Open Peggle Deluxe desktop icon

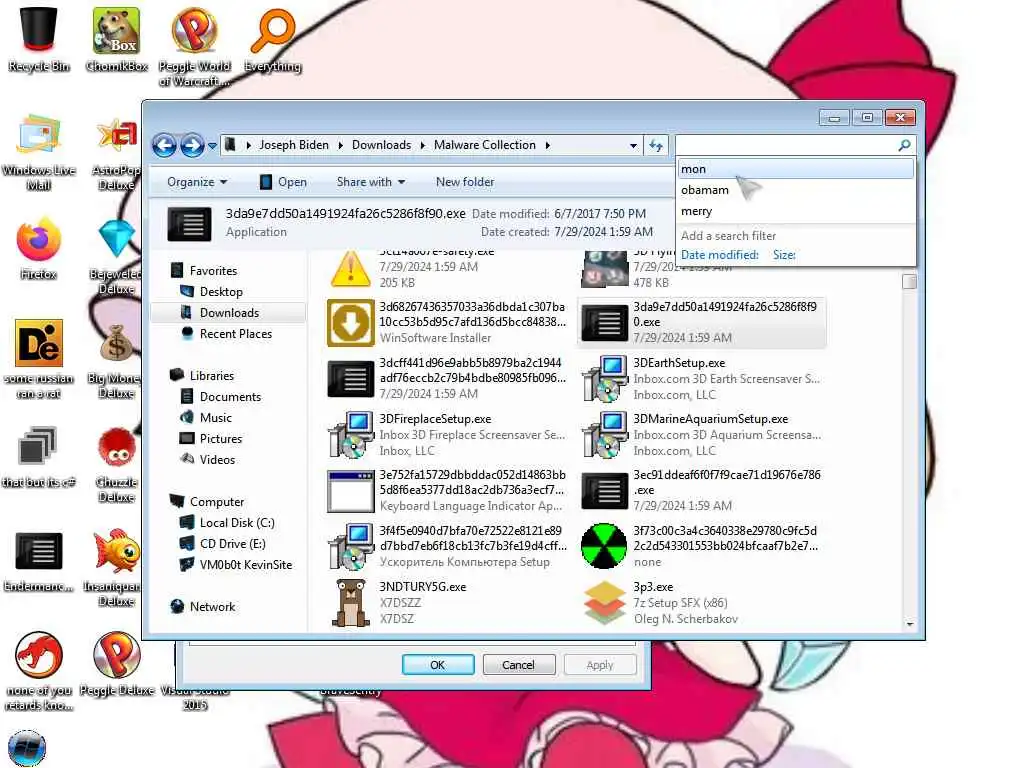(116, 662)
